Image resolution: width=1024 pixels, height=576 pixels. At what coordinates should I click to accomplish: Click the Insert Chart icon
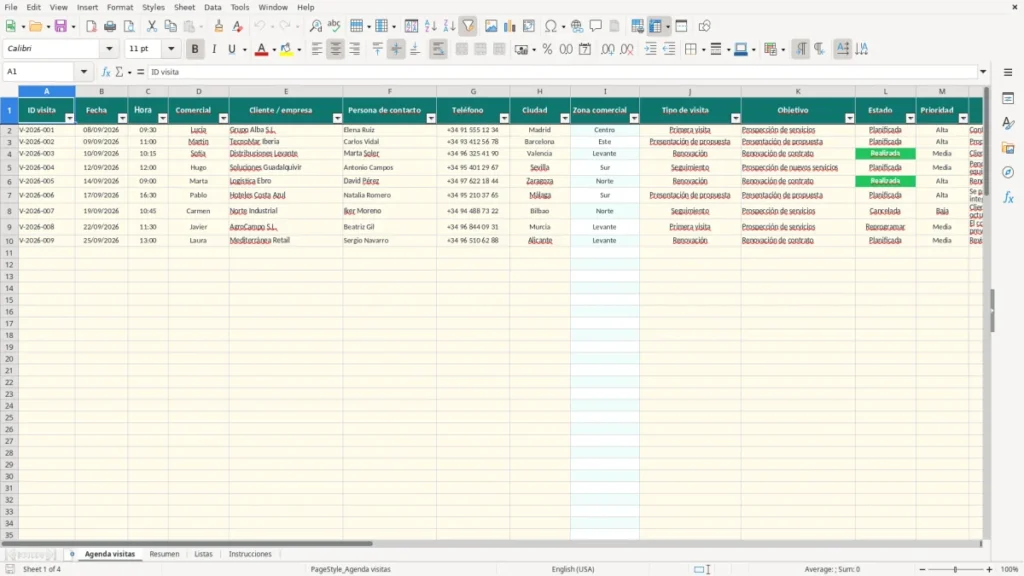509,26
